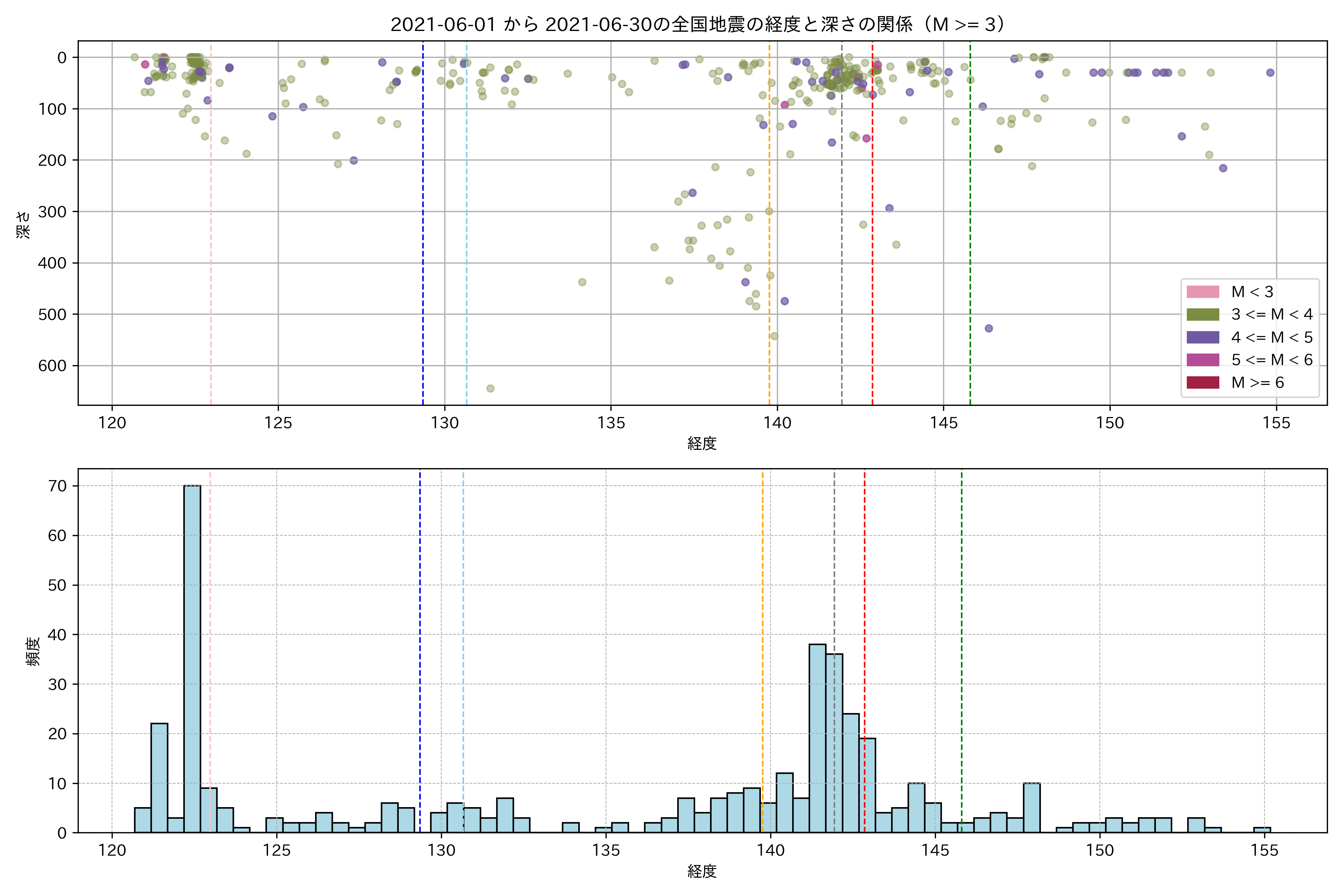The width and height of the screenshot is (1344, 896).
Task: Click the pink M < 3 legend swatch
Action: [1202, 292]
